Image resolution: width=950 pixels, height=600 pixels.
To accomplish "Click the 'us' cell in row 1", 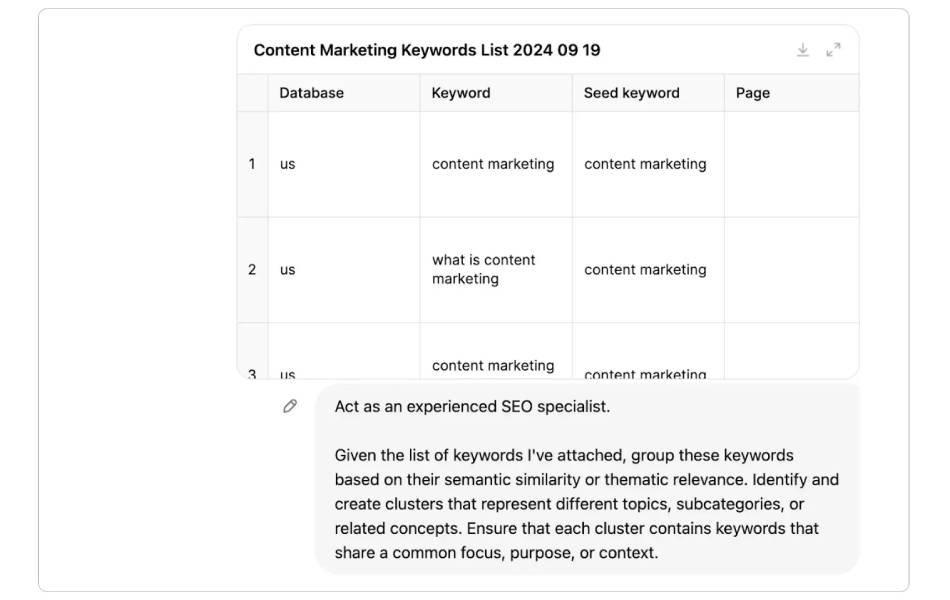I will click(x=344, y=164).
